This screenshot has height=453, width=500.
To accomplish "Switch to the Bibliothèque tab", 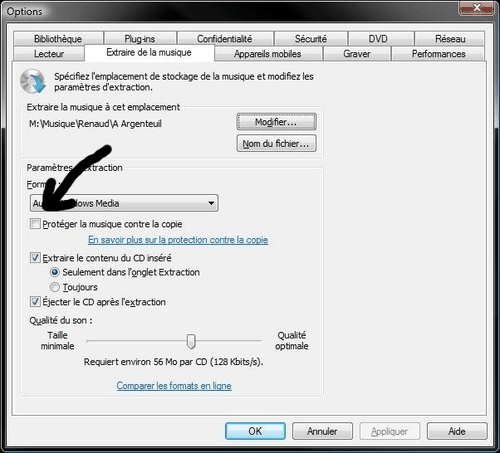I will point(58,39).
